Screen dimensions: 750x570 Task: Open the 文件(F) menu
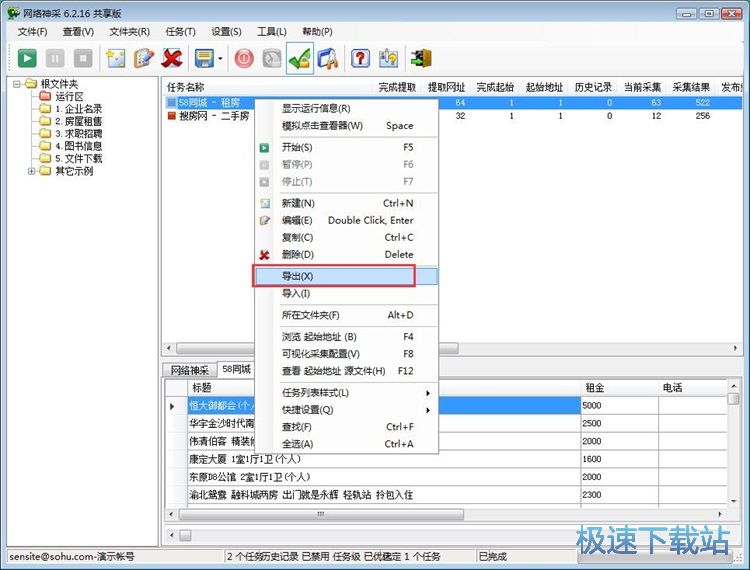[x=33, y=32]
